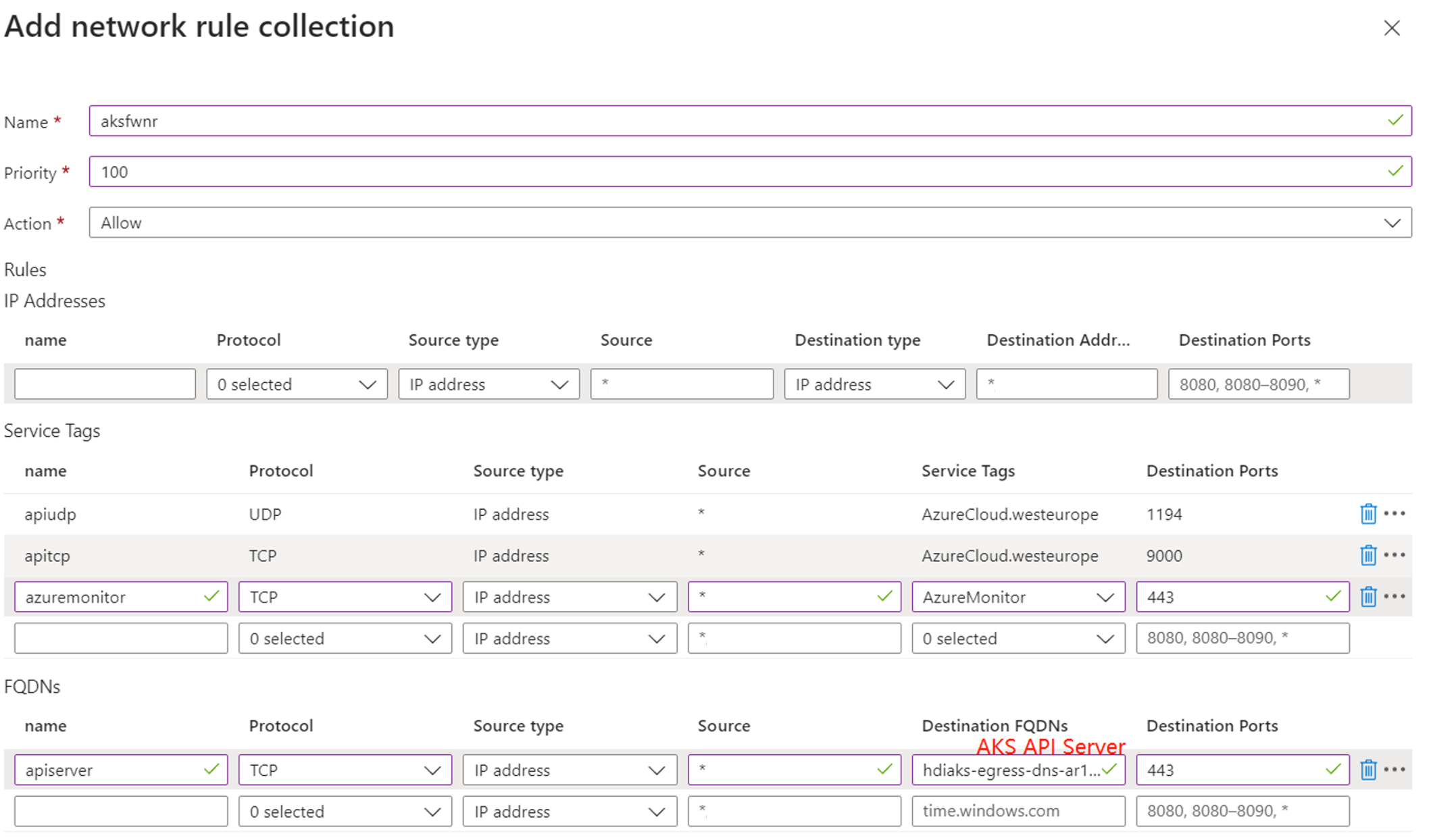1431x840 pixels.
Task: Open more options for azuremonitor rule
Action: 1395,597
